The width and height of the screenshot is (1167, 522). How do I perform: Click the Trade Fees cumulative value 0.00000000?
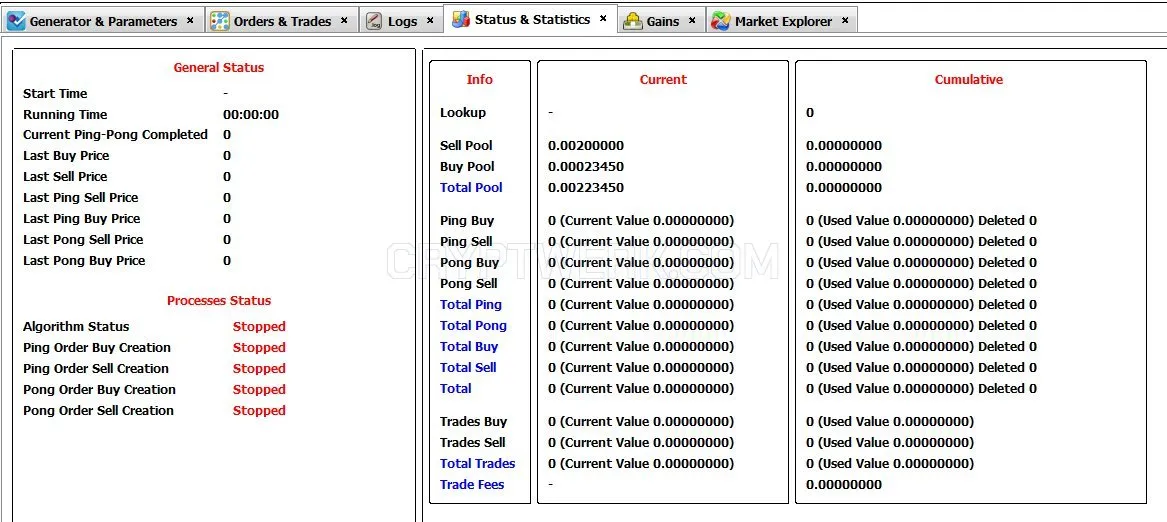pyautogui.click(x=844, y=485)
